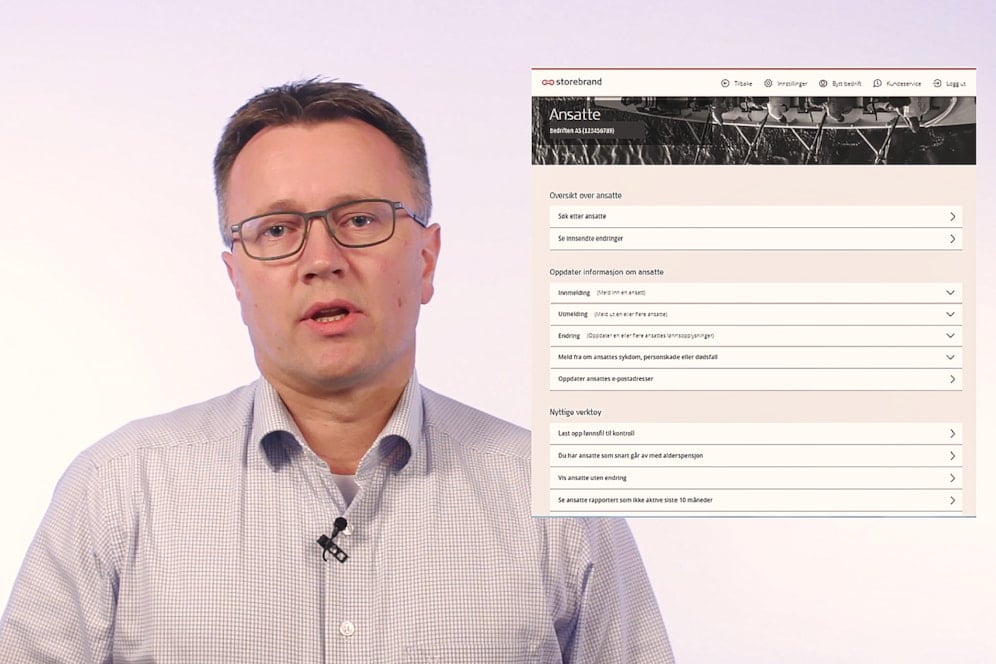
Task: Open Se ansatte rapportert som ikke aktive
Action: tap(635, 500)
